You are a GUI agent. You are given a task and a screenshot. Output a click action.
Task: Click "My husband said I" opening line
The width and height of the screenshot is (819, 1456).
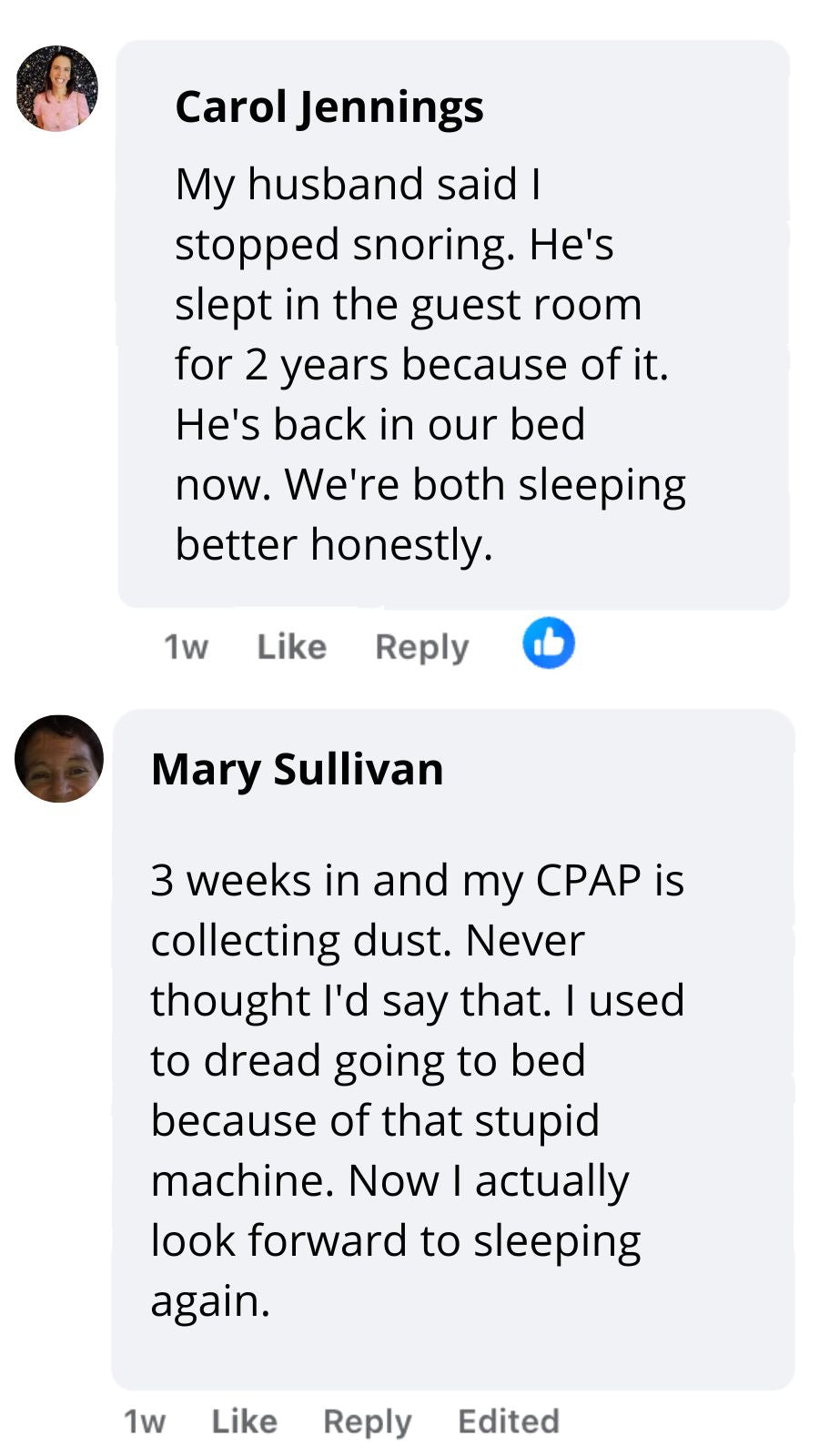pyautogui.click(x=358, y=184)
